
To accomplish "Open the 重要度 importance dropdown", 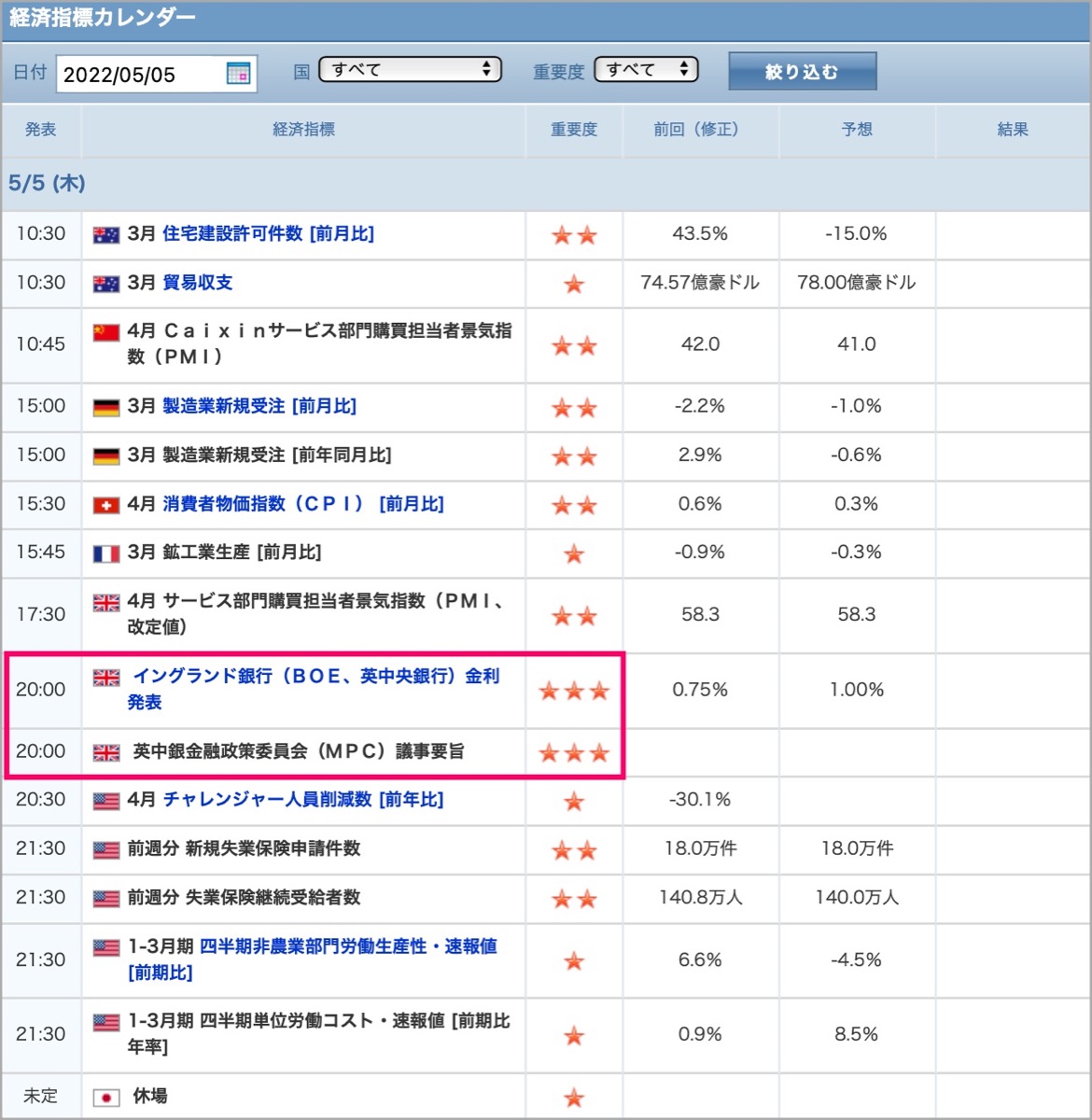I will tap(646, 70).
